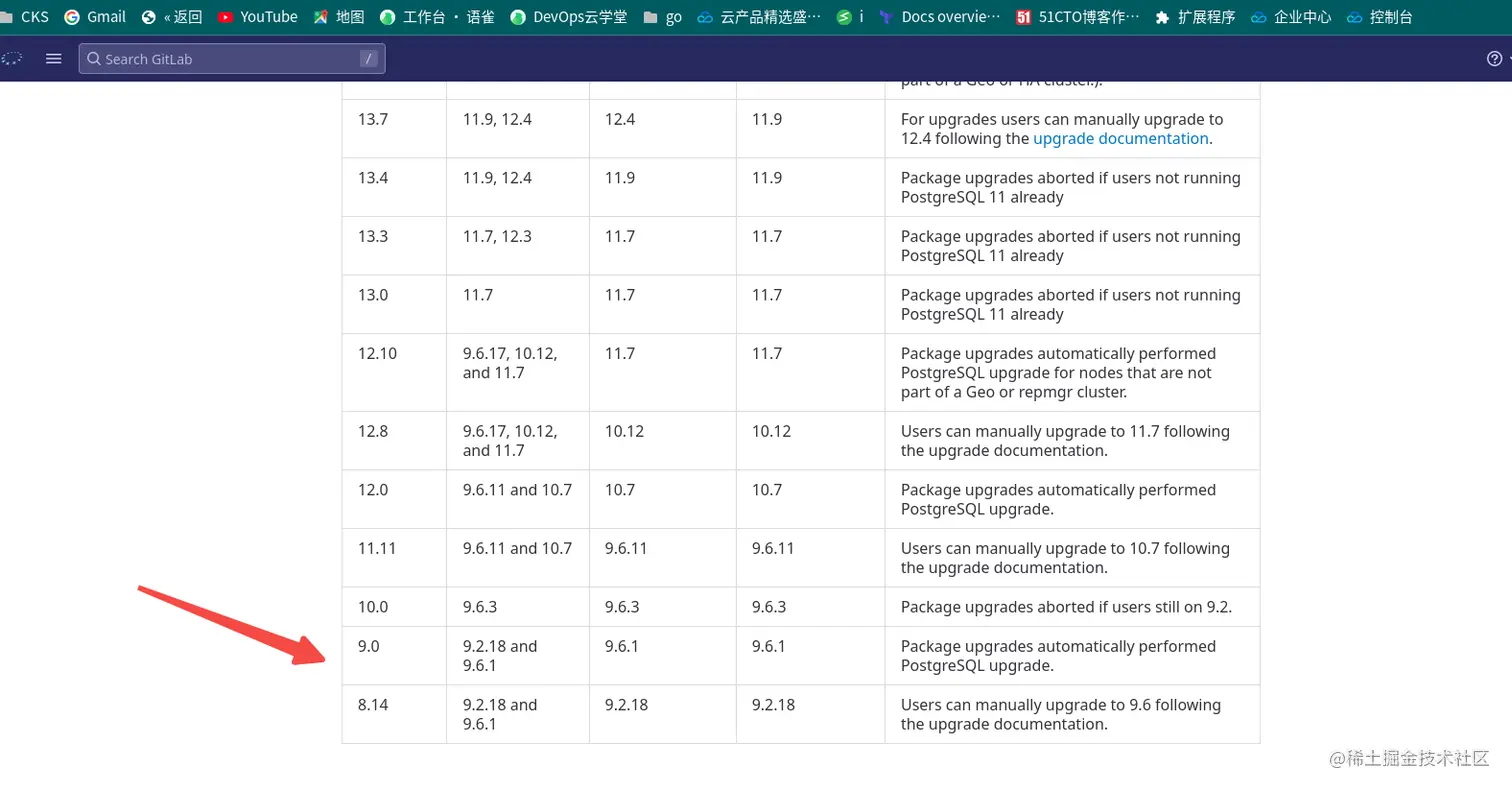Follow the upgrade documentation link
Screen dimensions: 1512x791
tap(1121, 139)
